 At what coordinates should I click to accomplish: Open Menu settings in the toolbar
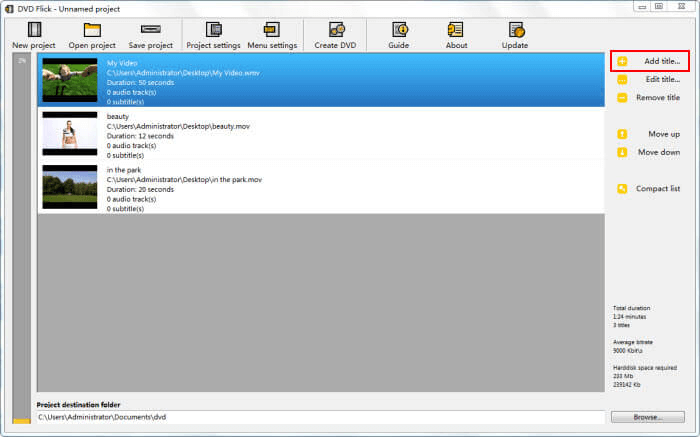pos(271,35)
